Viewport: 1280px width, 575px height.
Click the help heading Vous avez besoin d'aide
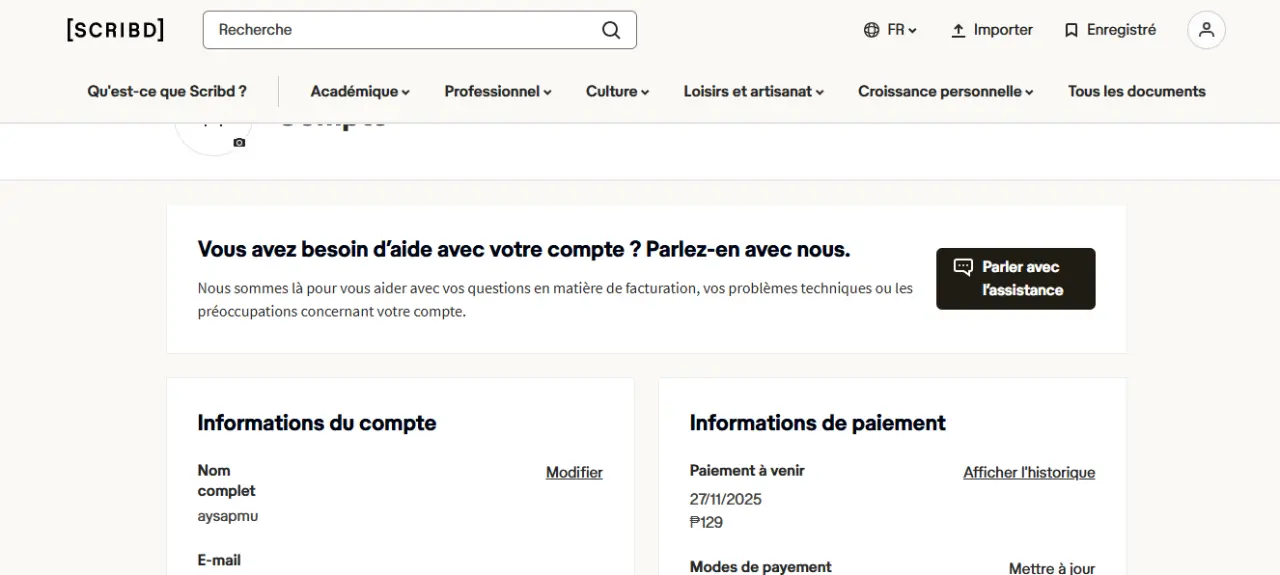coord(524,249)
